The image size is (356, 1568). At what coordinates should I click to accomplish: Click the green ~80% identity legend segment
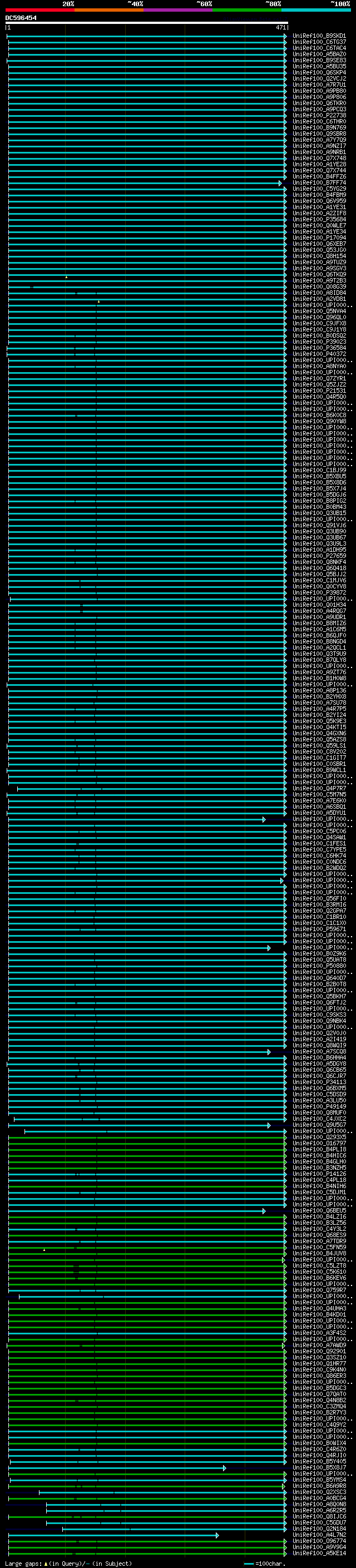(x=247, y=10)
